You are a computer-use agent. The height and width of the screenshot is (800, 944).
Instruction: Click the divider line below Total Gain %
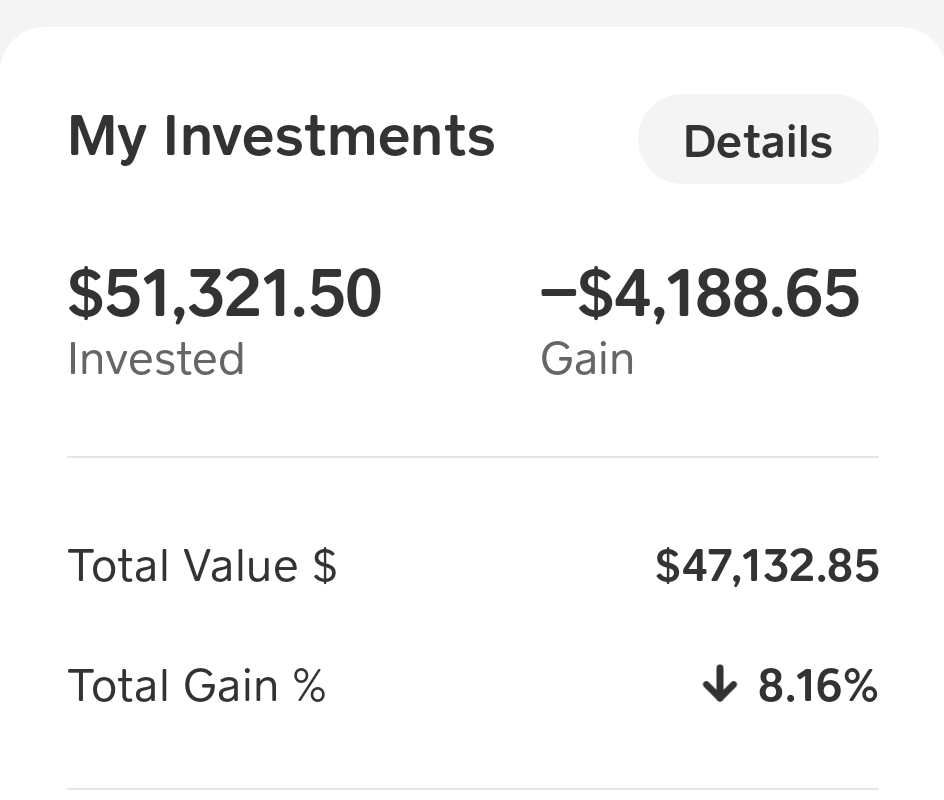(x=472, y=789)
